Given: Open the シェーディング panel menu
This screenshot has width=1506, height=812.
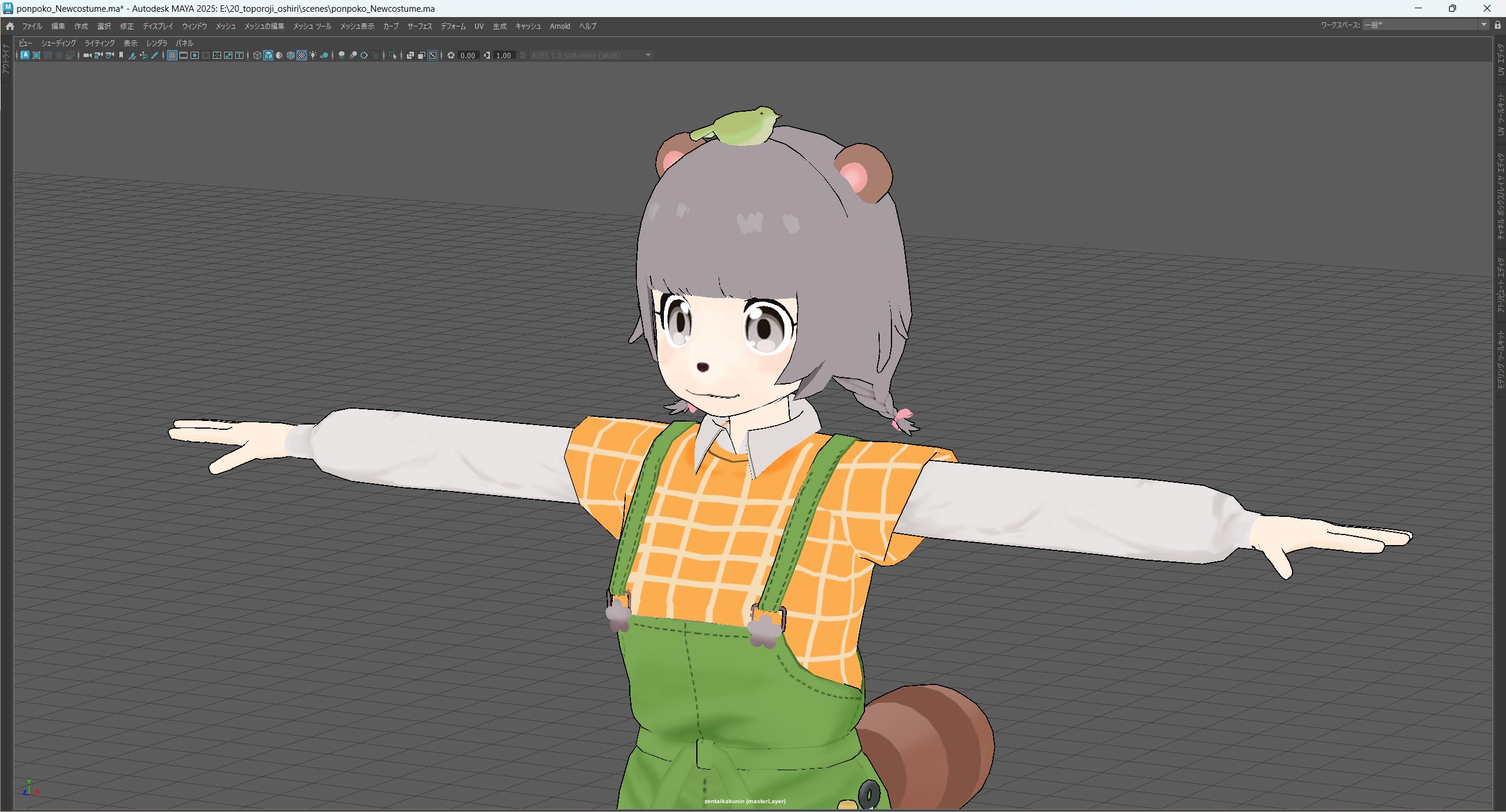Looking at the screenshot, I should tap(58, 43).
